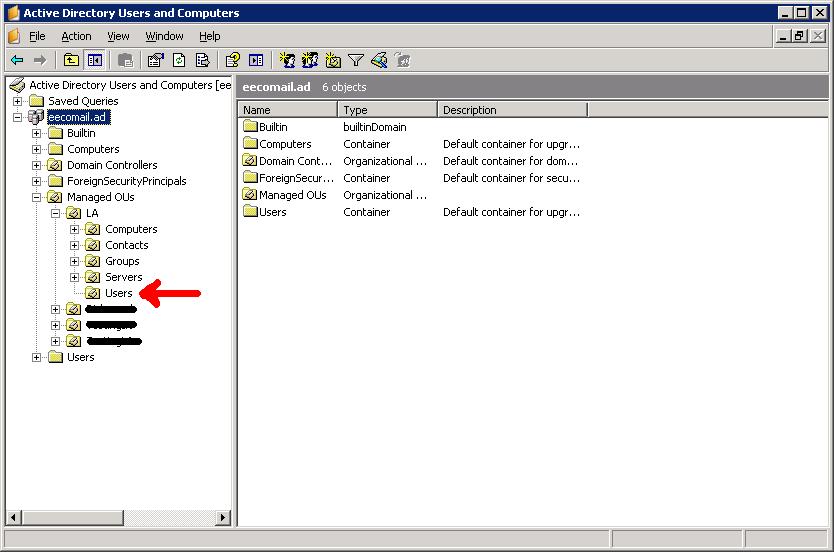834x552 pixels.
Task: Open Properties via the toolbar icon
Action: pos(155,61)
